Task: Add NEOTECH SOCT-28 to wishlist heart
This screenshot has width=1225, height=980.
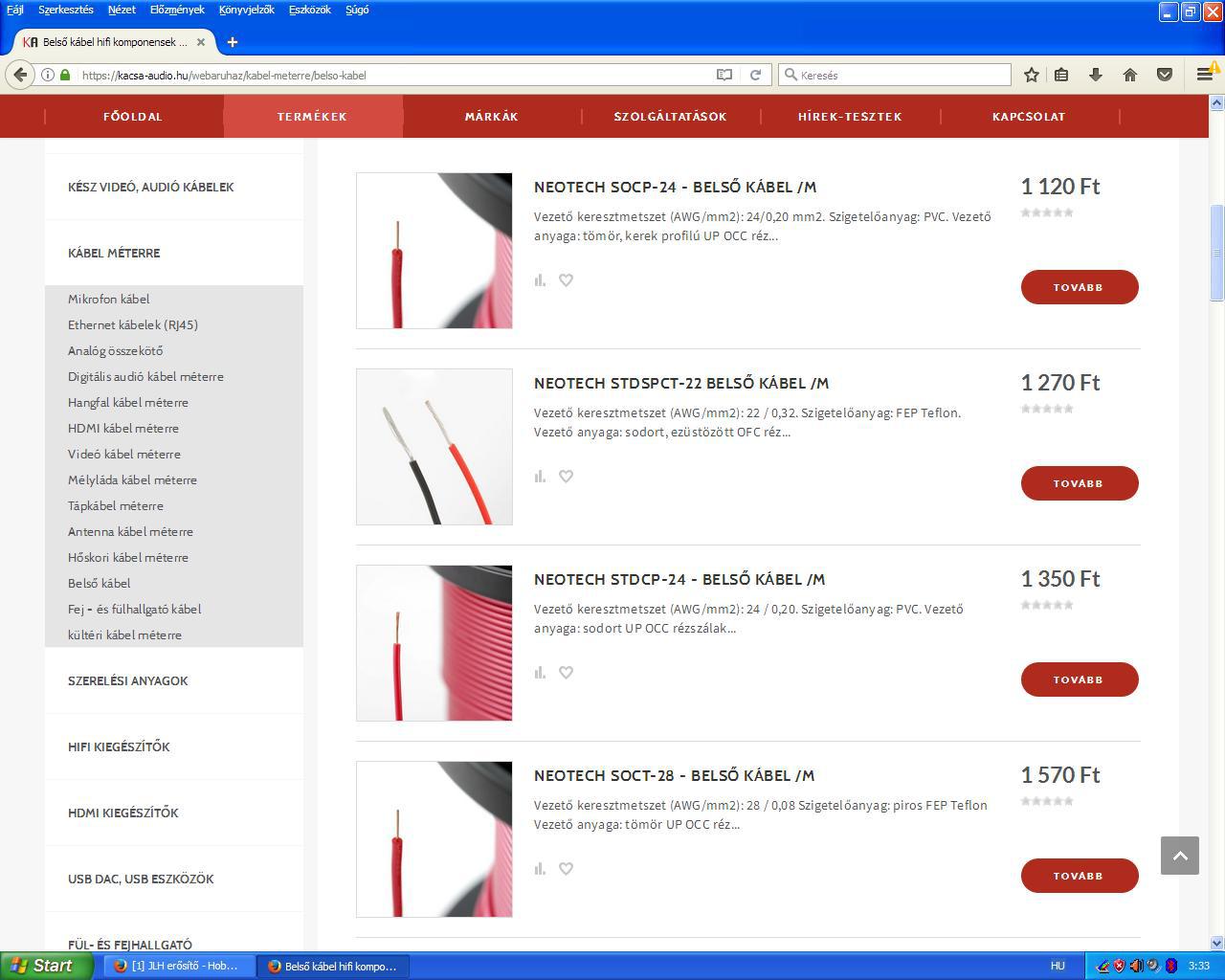Action: 567,869
